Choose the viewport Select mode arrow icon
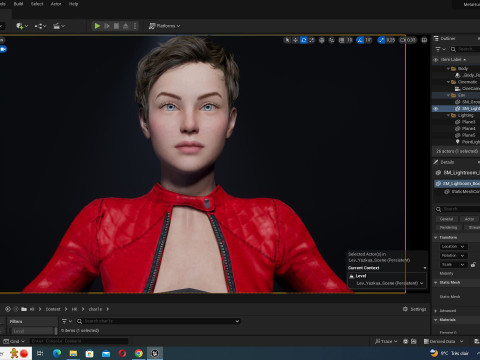 (x=287, y=40)
